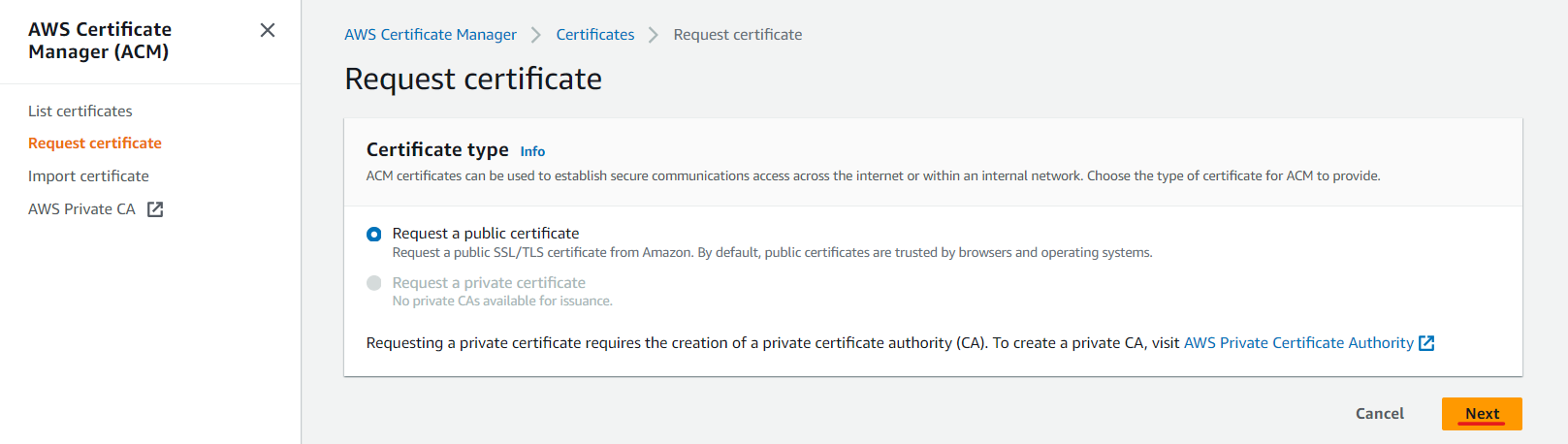Cancel the certificate request
1568x444 pixels.
click(x=1380, y=414)
